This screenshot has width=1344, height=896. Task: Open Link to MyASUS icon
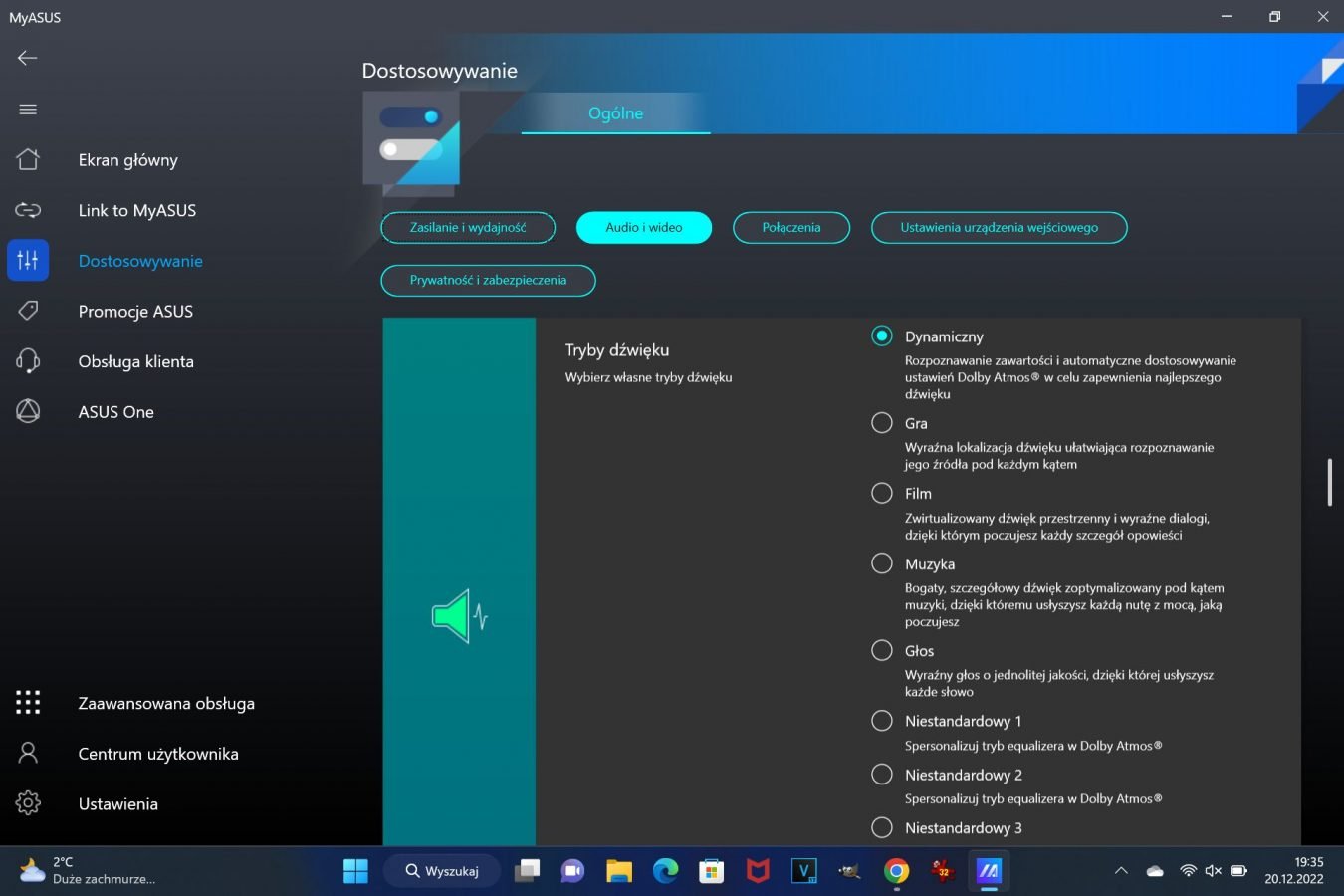pyautogui.click(x=28, y=210)
